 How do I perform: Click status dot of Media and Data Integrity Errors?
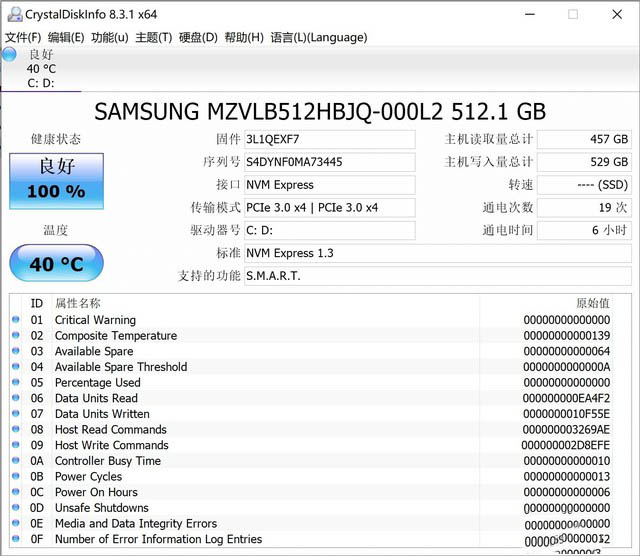[16, 523]
